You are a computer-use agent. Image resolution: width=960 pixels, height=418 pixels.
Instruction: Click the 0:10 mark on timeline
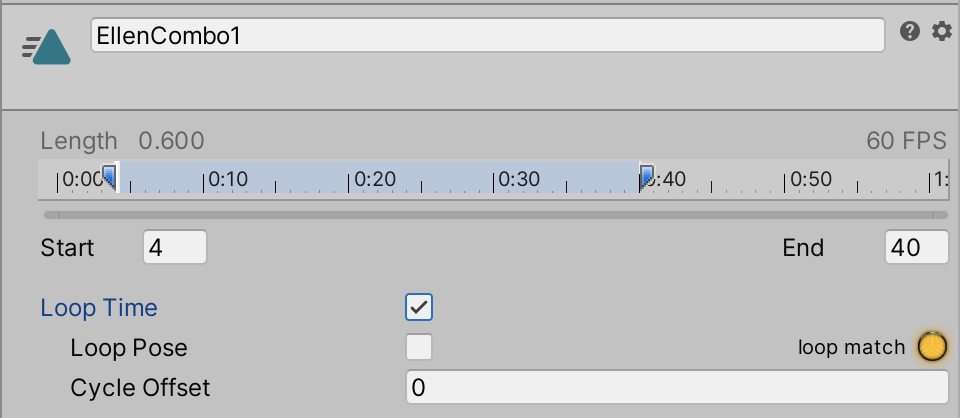pos(229,180)
